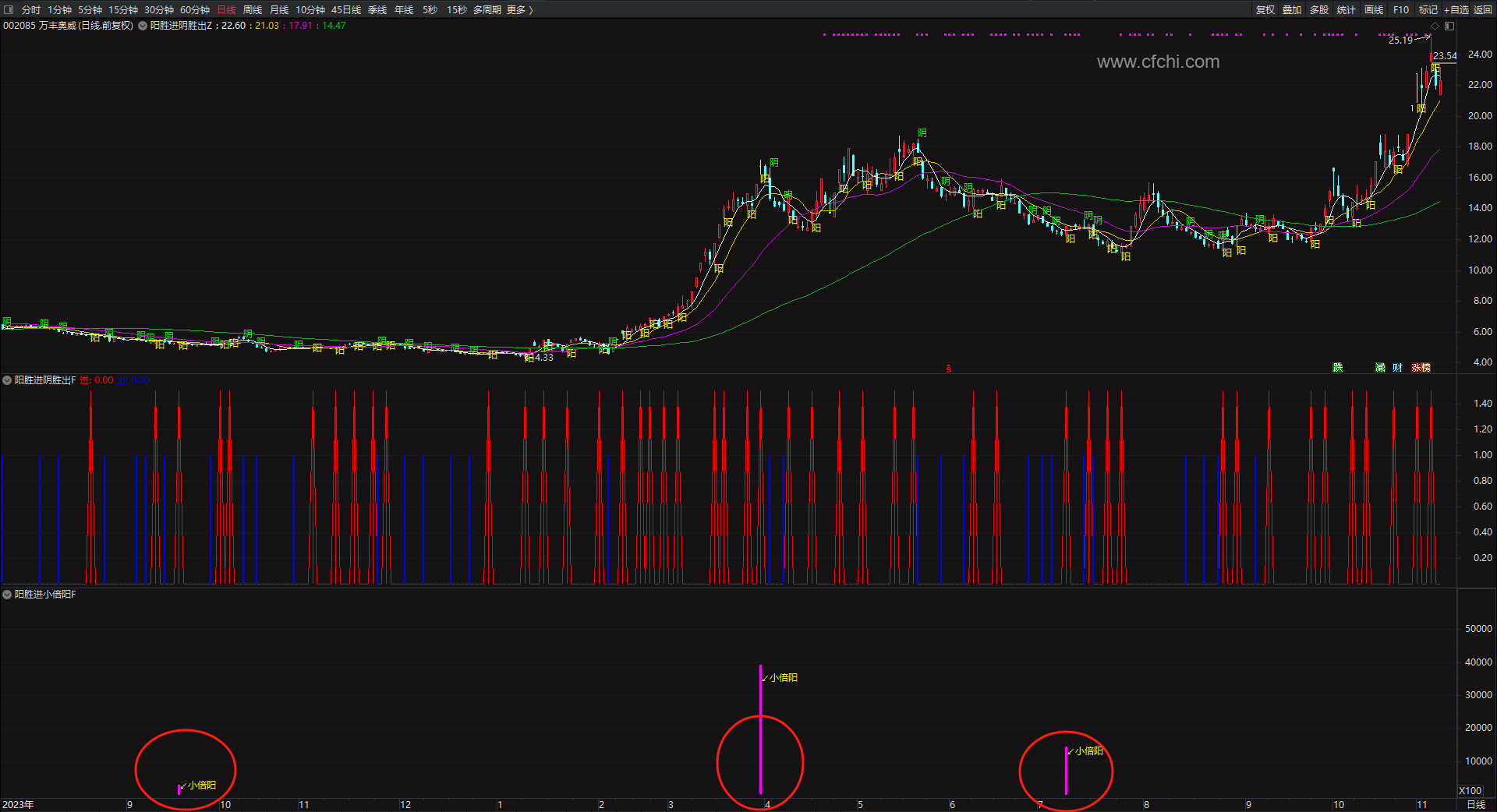Select the 15秒 period tab

[x=457, y=9]
